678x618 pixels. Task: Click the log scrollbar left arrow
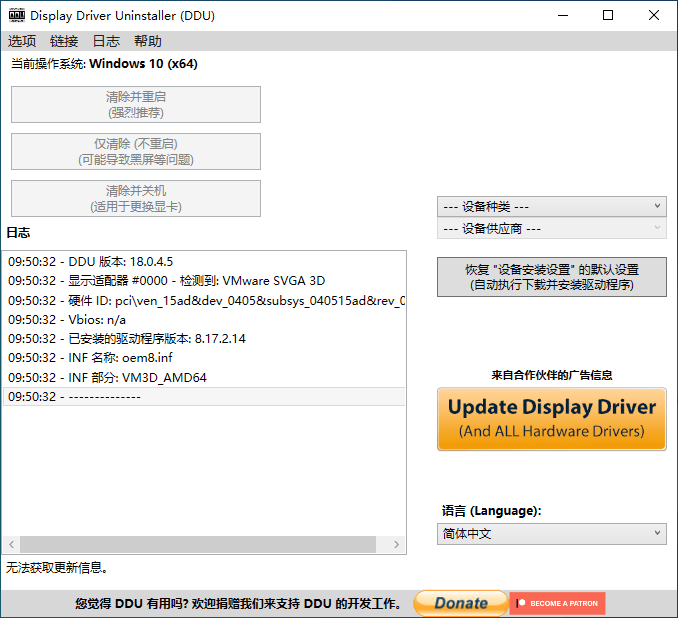[x=12, y=545]
